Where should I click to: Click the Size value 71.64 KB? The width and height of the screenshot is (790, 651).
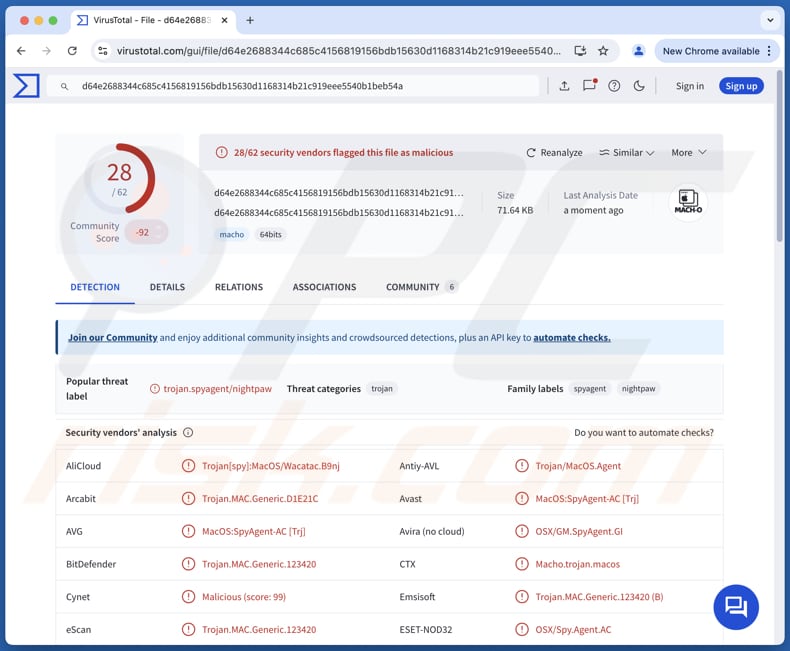click(515, 210)
